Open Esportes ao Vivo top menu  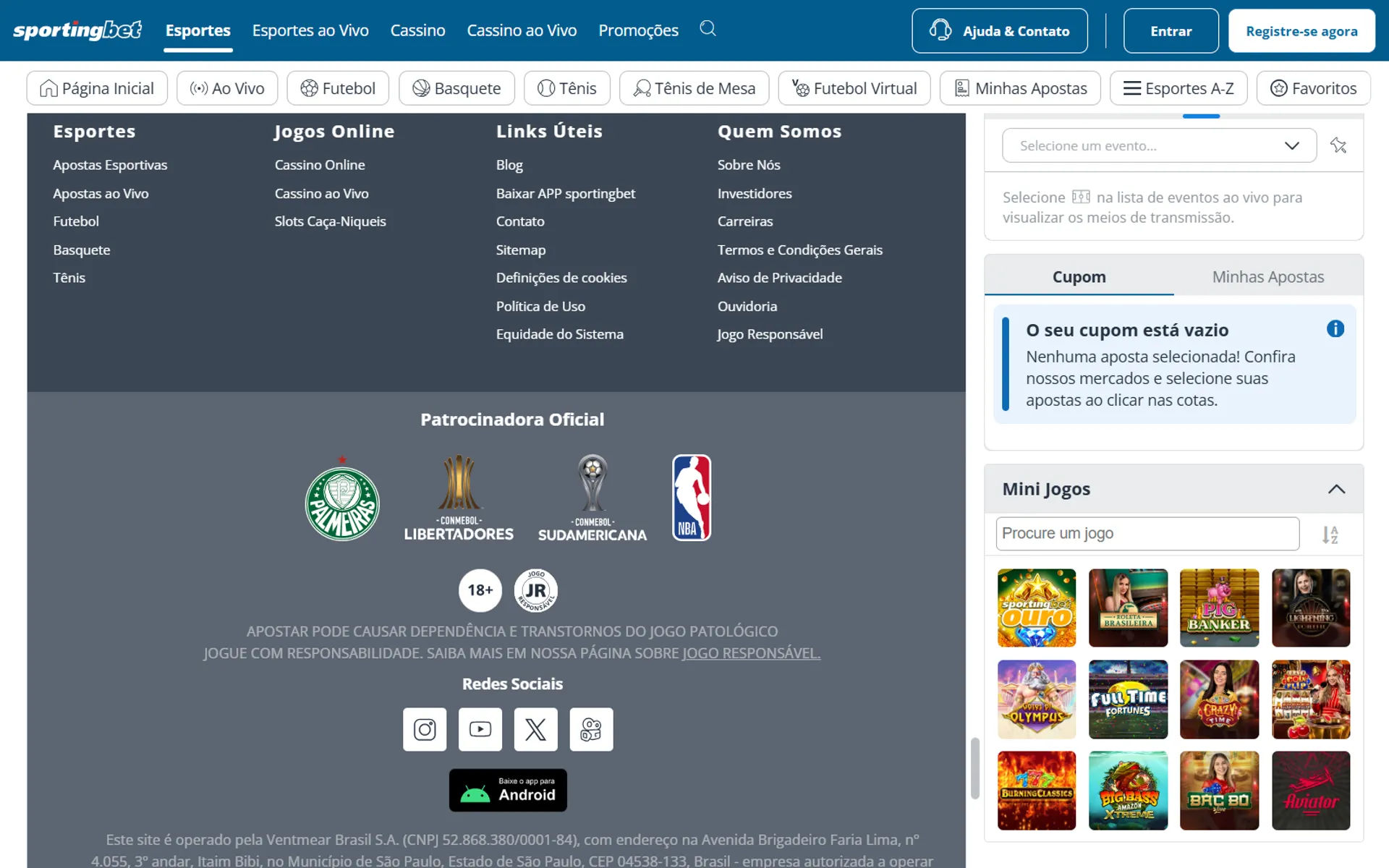tap(310, 30)
